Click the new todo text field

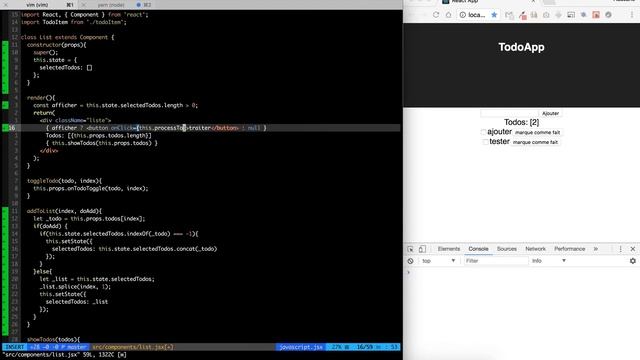coord(509,113)
